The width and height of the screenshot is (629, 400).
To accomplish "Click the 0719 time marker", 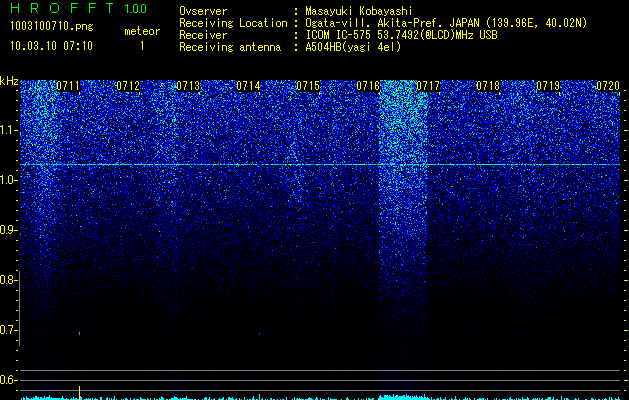I will click(548, 86).
